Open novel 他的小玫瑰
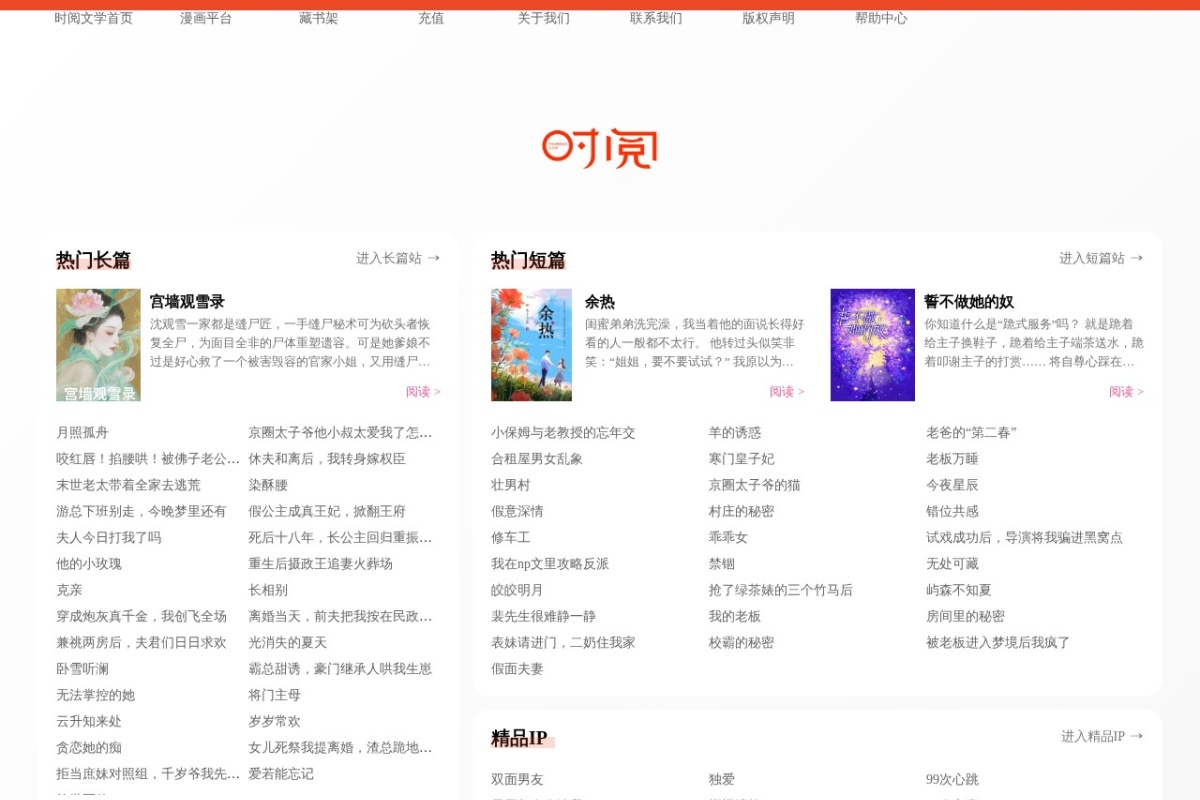 89,564
